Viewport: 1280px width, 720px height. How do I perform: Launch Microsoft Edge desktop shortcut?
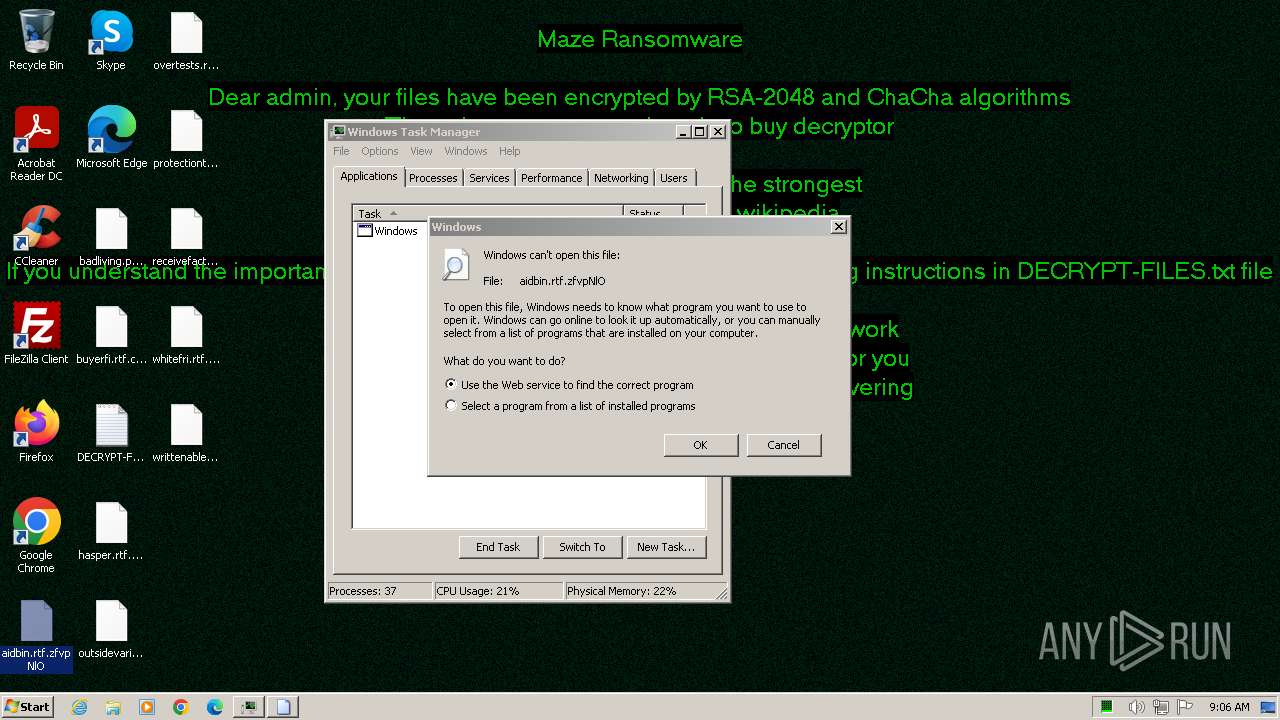coord(111,138)
